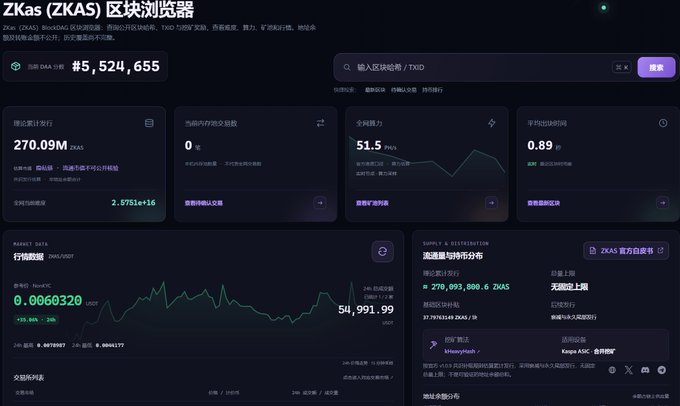Click the Kaspa ASIC device text
This screenshot has width=680, height=406.
(x=588, y=351)
